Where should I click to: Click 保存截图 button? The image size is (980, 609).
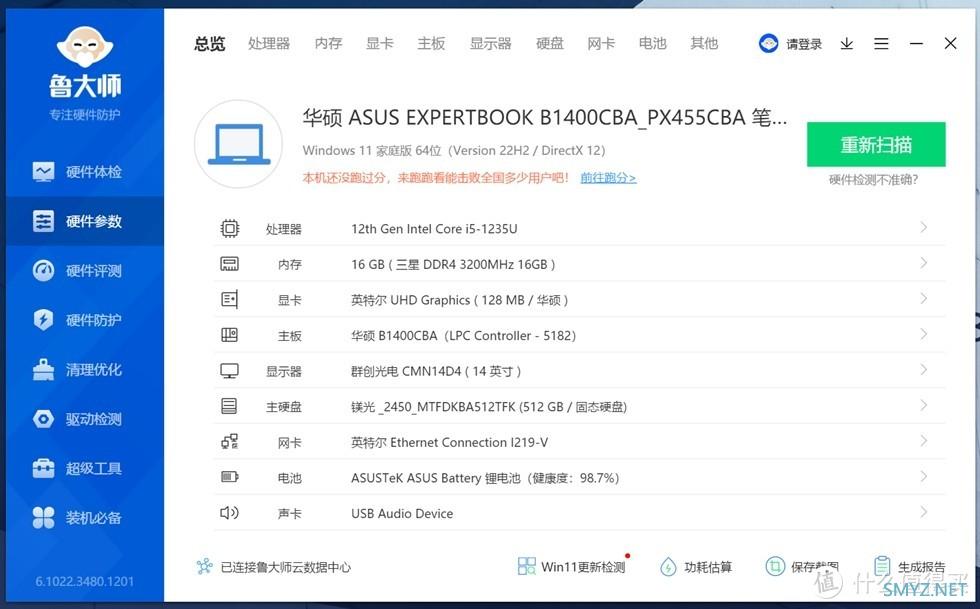pos(802,566)
